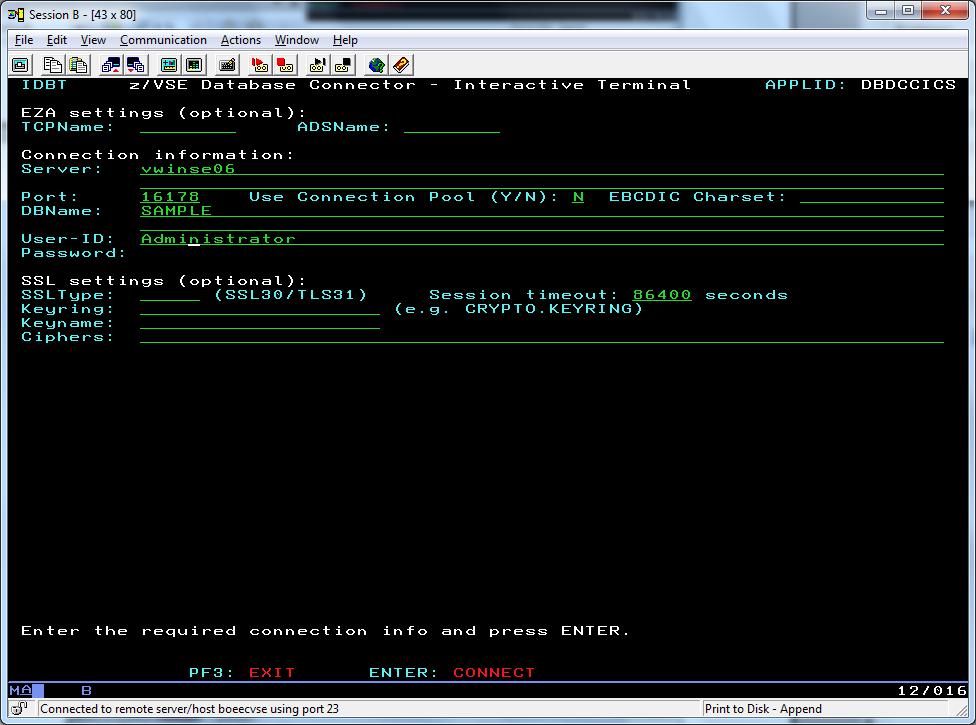Click the Play Macro toolbar icon

[318, 65]
